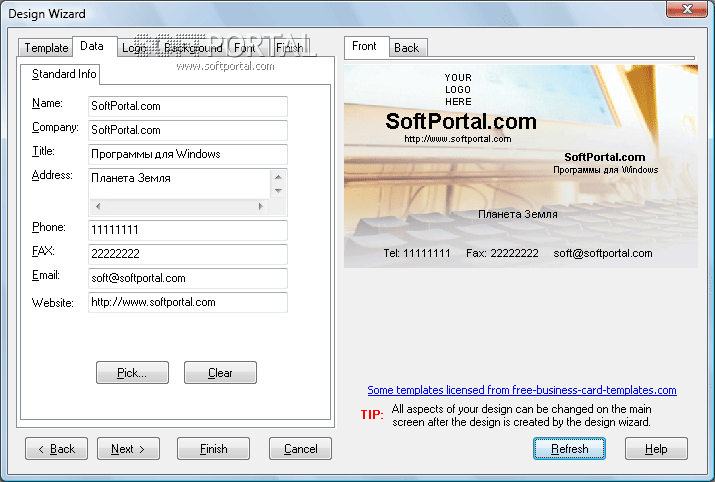Go to previous step with Back button

[57, 449]
